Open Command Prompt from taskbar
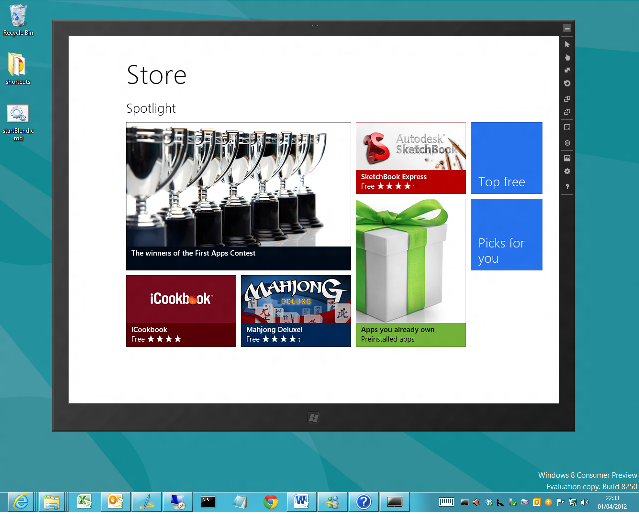639x514 pixels. coord(208,502)
